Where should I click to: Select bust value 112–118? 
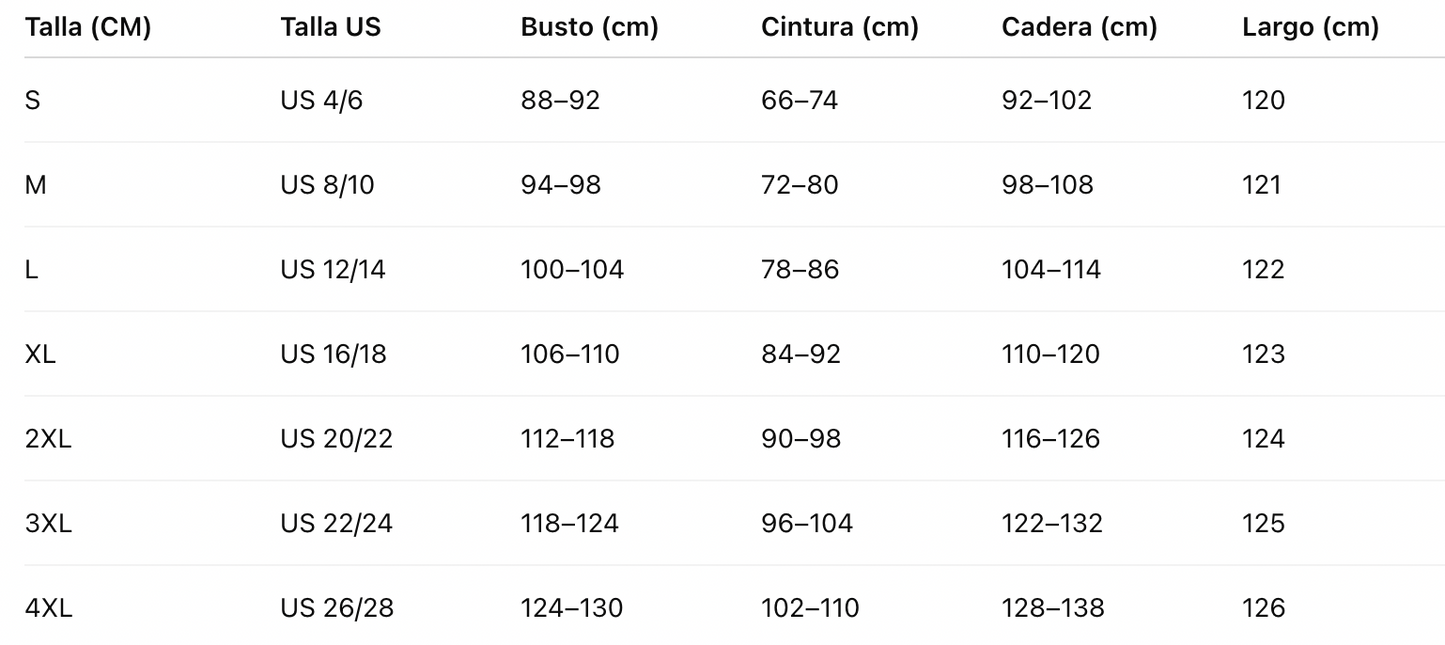tap(568, 439)
